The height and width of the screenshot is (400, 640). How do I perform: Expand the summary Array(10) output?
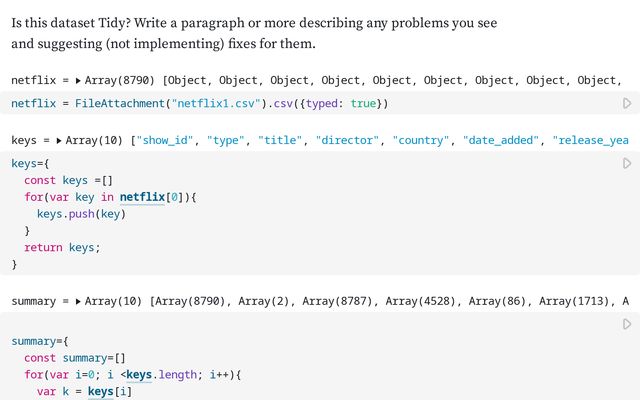tap(78, 301)
